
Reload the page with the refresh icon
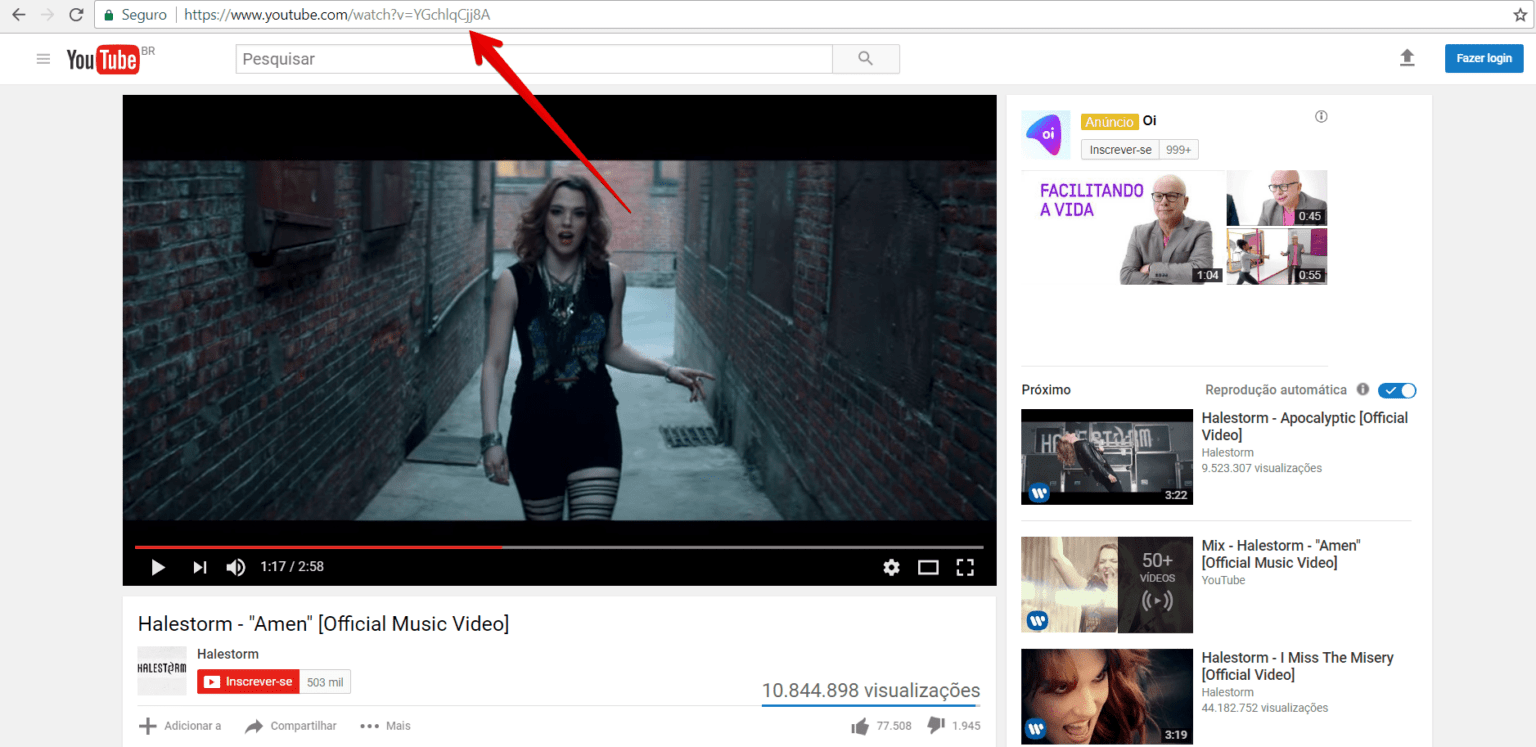coord(76,15)
